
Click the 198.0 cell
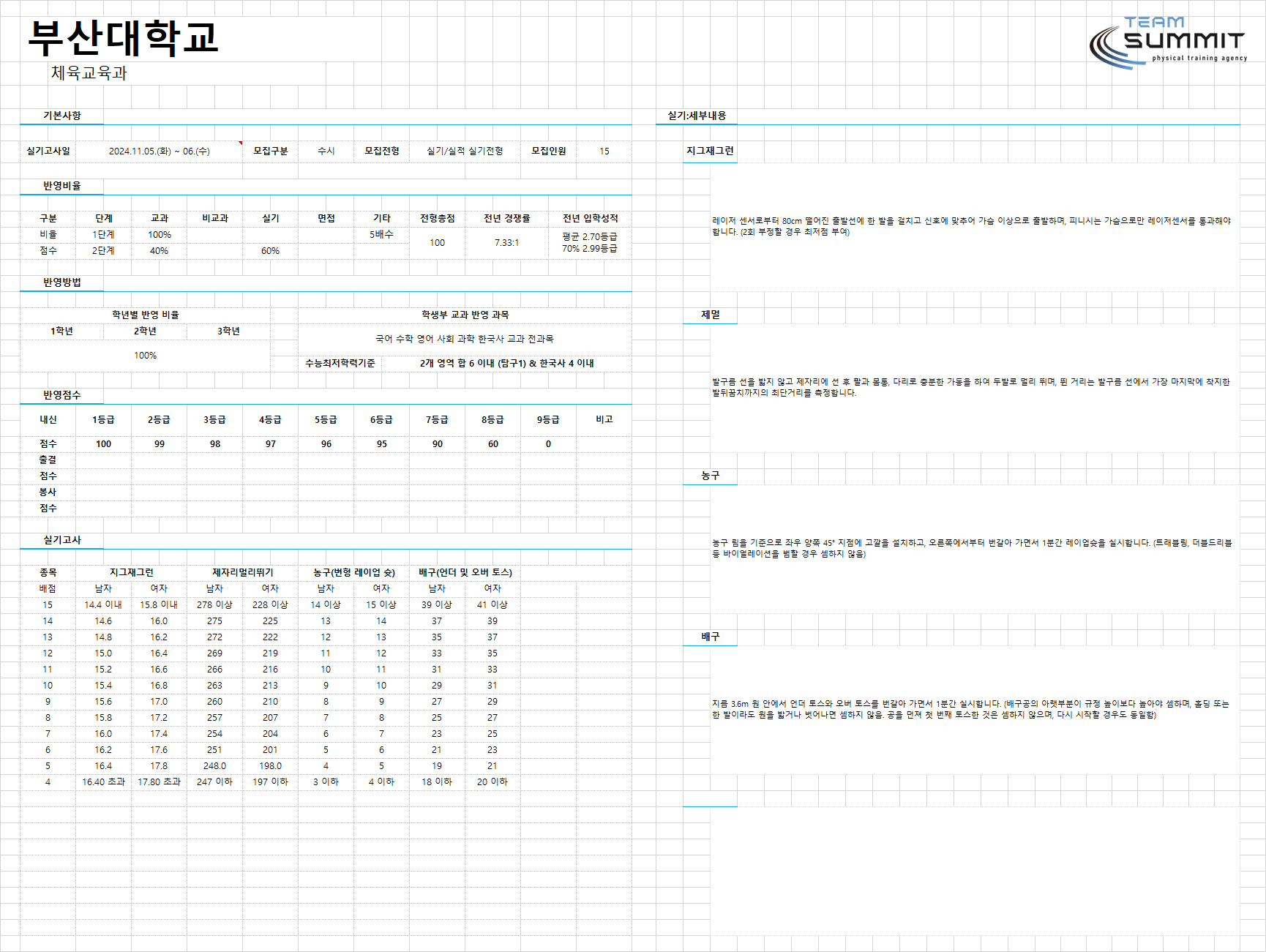(270, 765)
